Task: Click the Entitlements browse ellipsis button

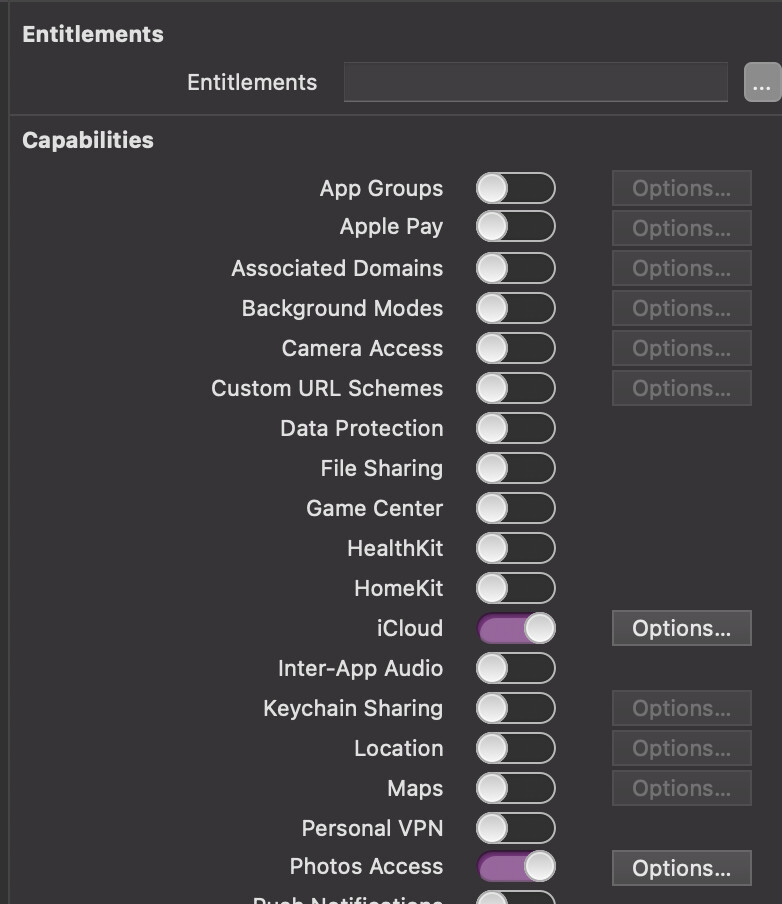Action: point(762,83)
